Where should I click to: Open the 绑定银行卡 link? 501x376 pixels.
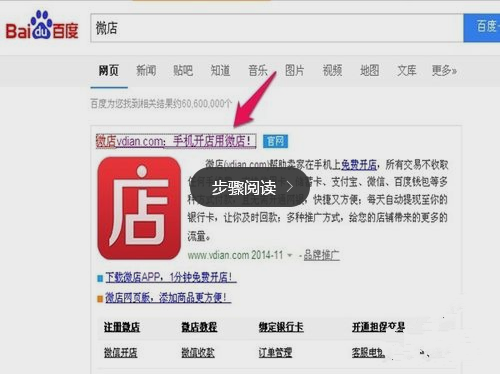point(281,327)
